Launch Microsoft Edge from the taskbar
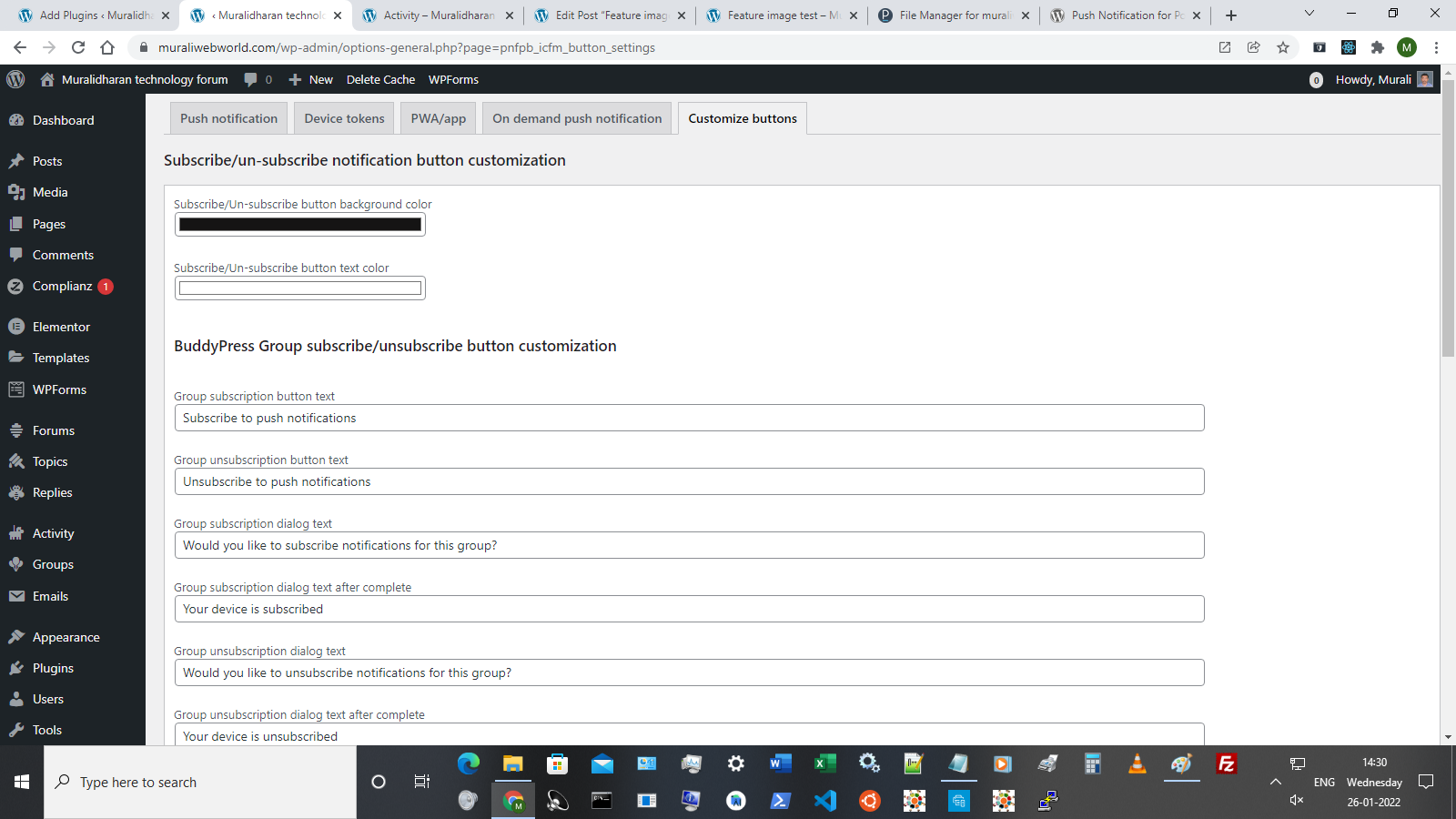 (x=469, y=763)
